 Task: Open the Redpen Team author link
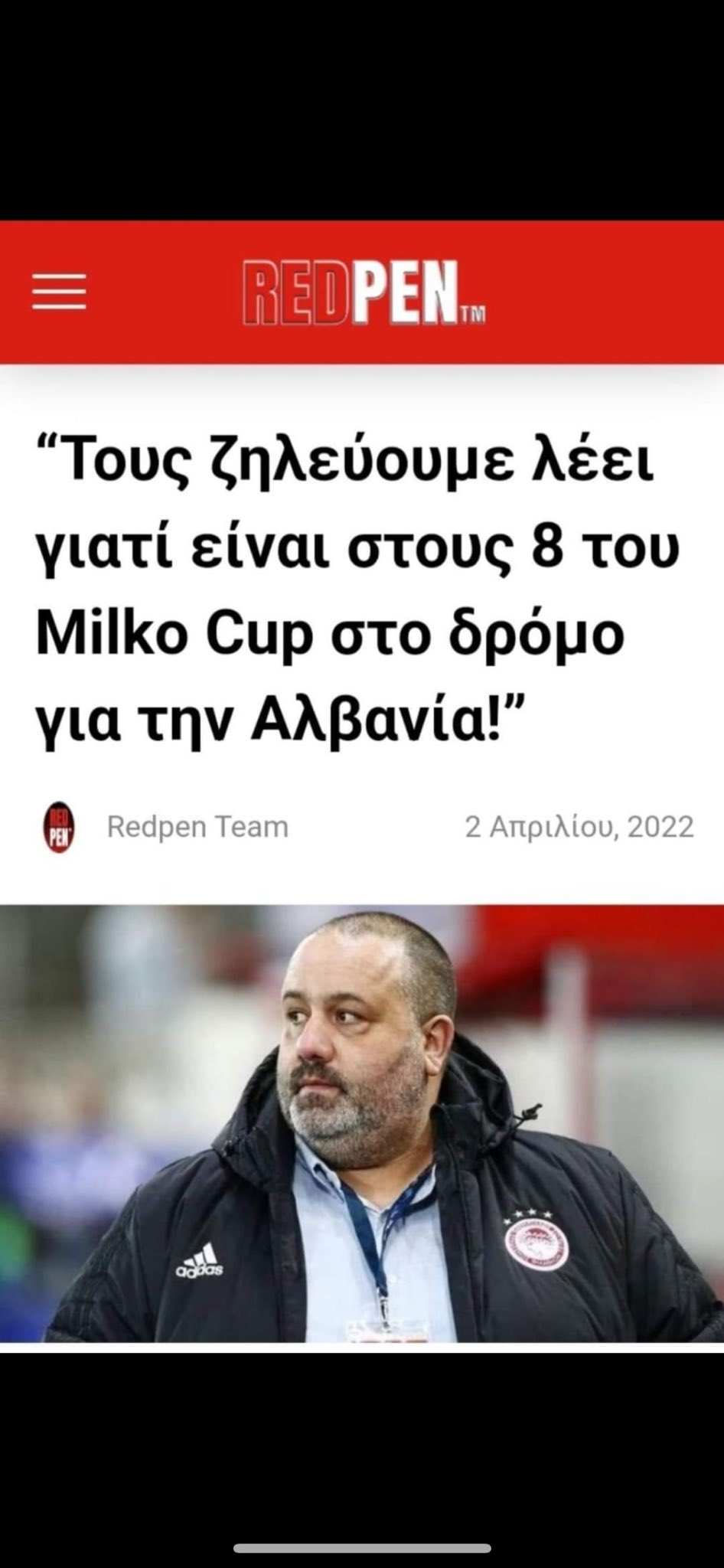point(197,827)
